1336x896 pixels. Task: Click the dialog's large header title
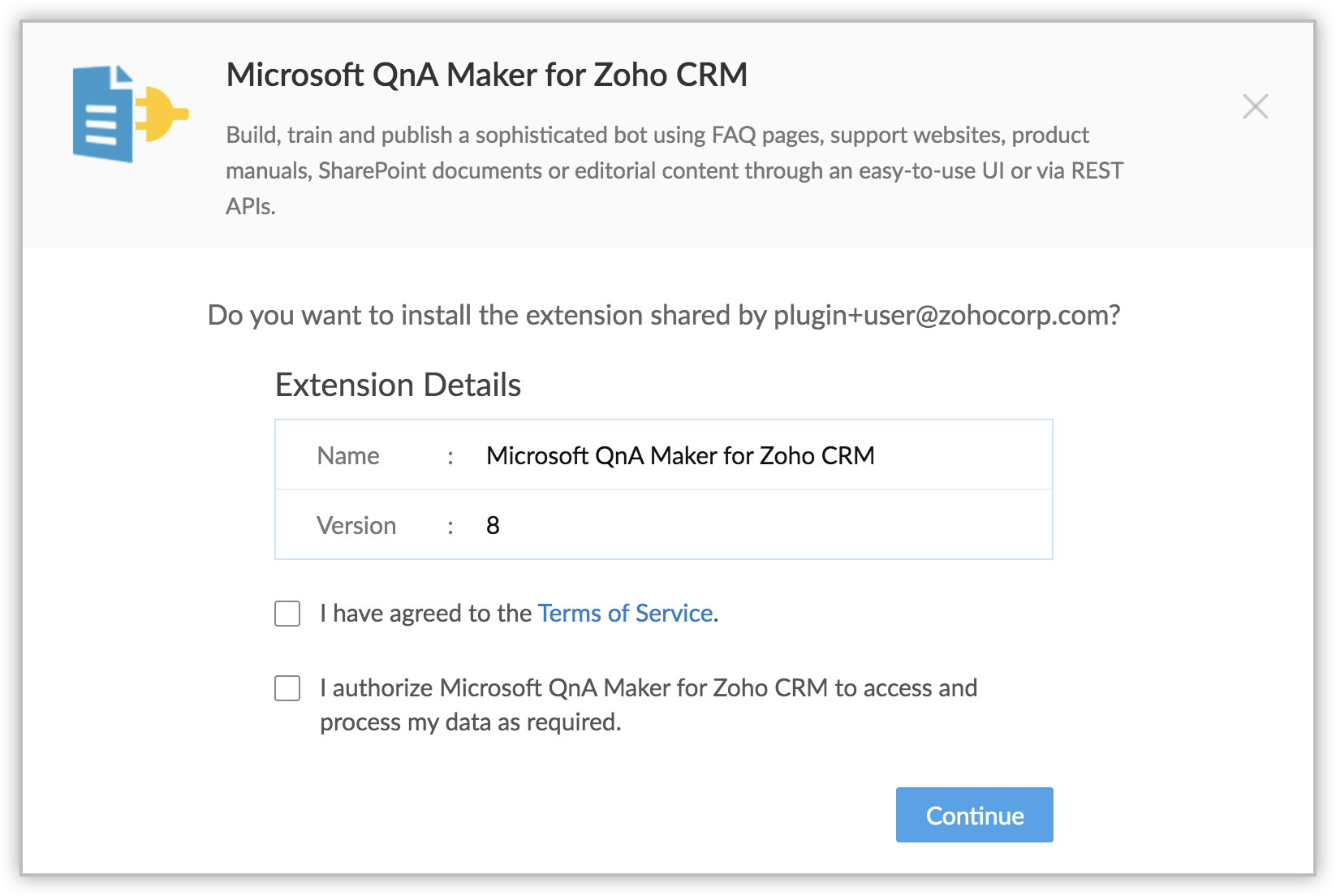[486, 75]
